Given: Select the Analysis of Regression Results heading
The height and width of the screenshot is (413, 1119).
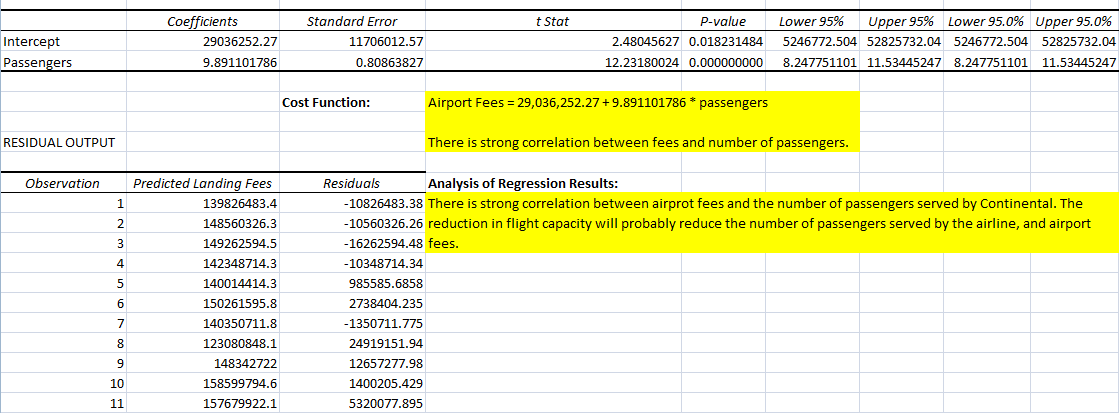Looking at the screenshot, I should pyautogui.click(x=522, y=184).
